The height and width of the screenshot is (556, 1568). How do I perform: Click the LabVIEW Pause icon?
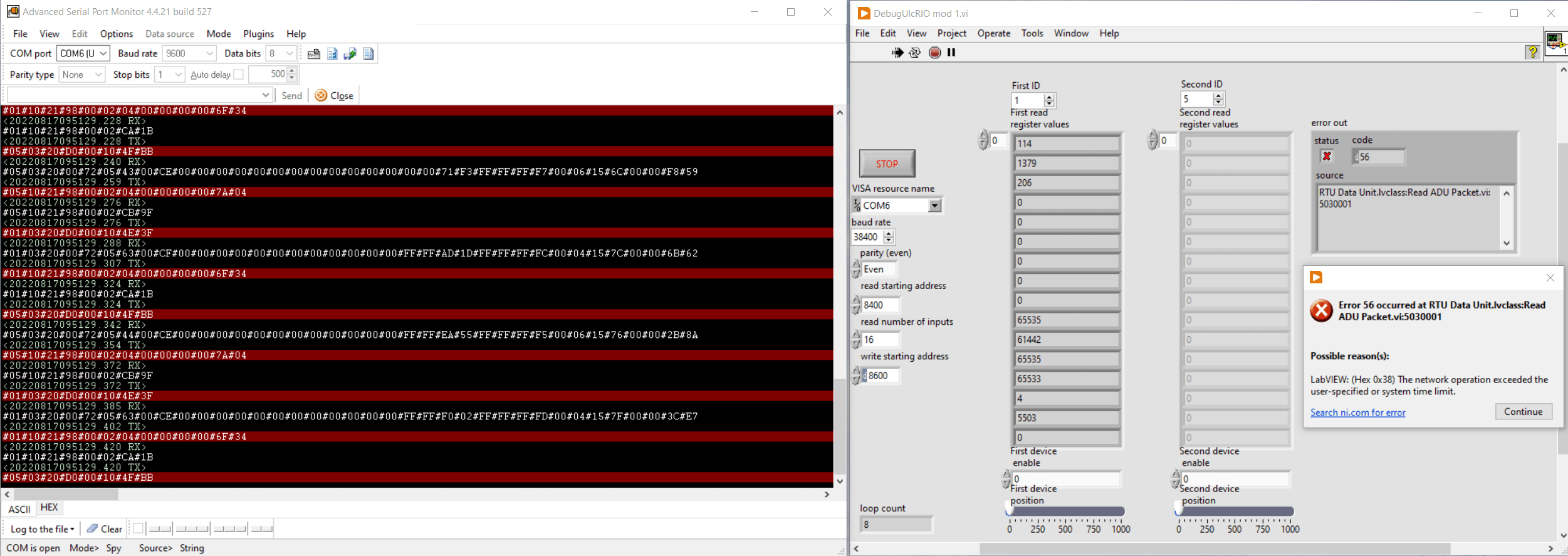[951, 53]
